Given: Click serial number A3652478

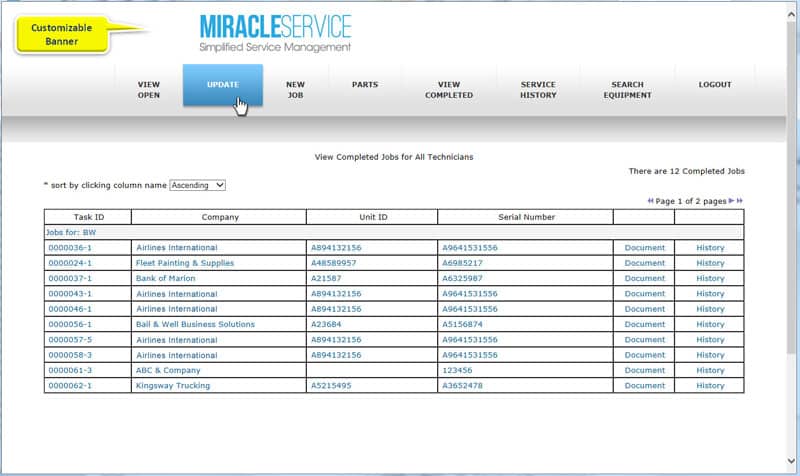Looking at the screenshot, I should pos(462,385).
